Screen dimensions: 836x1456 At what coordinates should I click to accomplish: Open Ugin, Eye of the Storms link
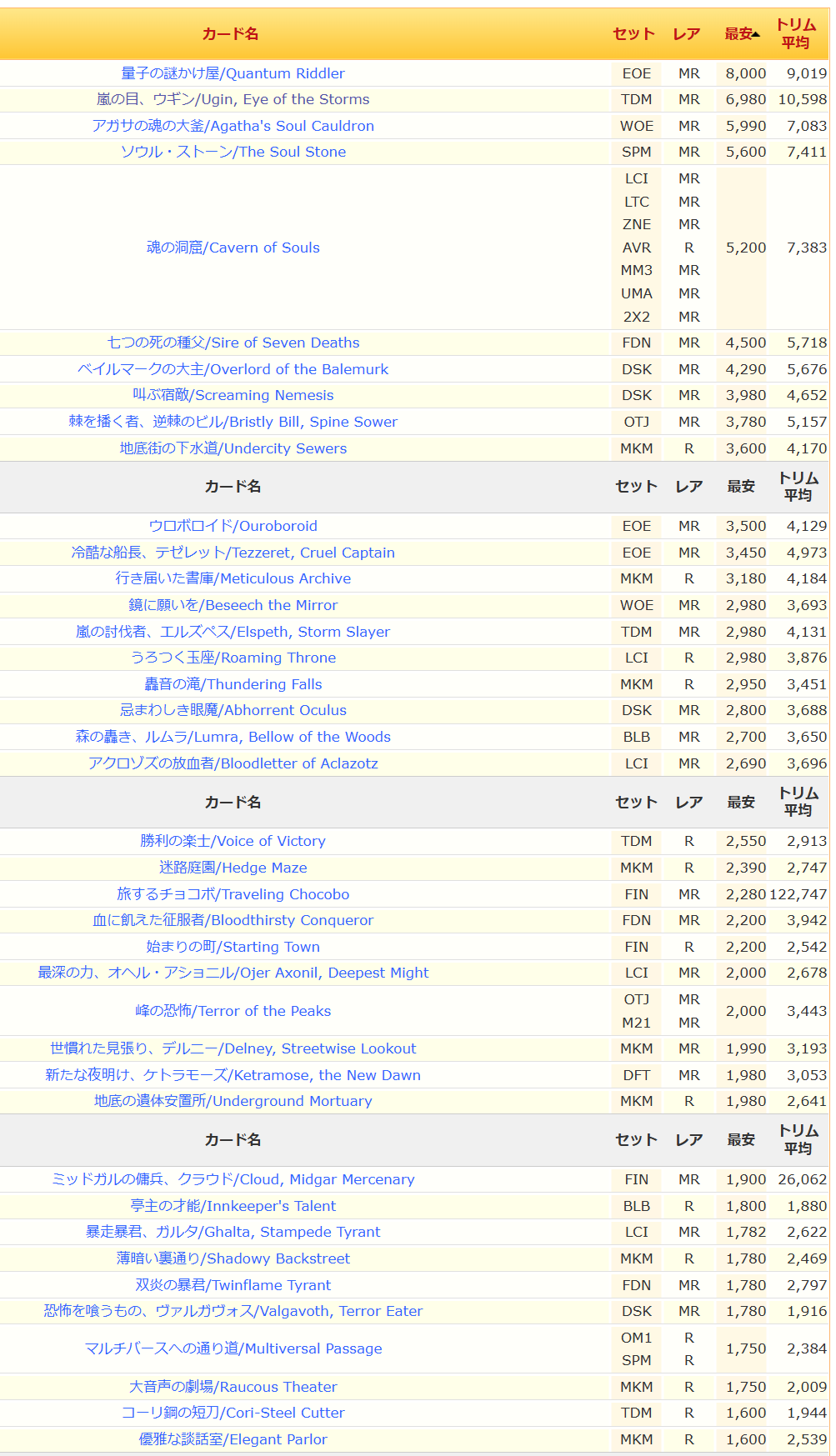point(233,99)
